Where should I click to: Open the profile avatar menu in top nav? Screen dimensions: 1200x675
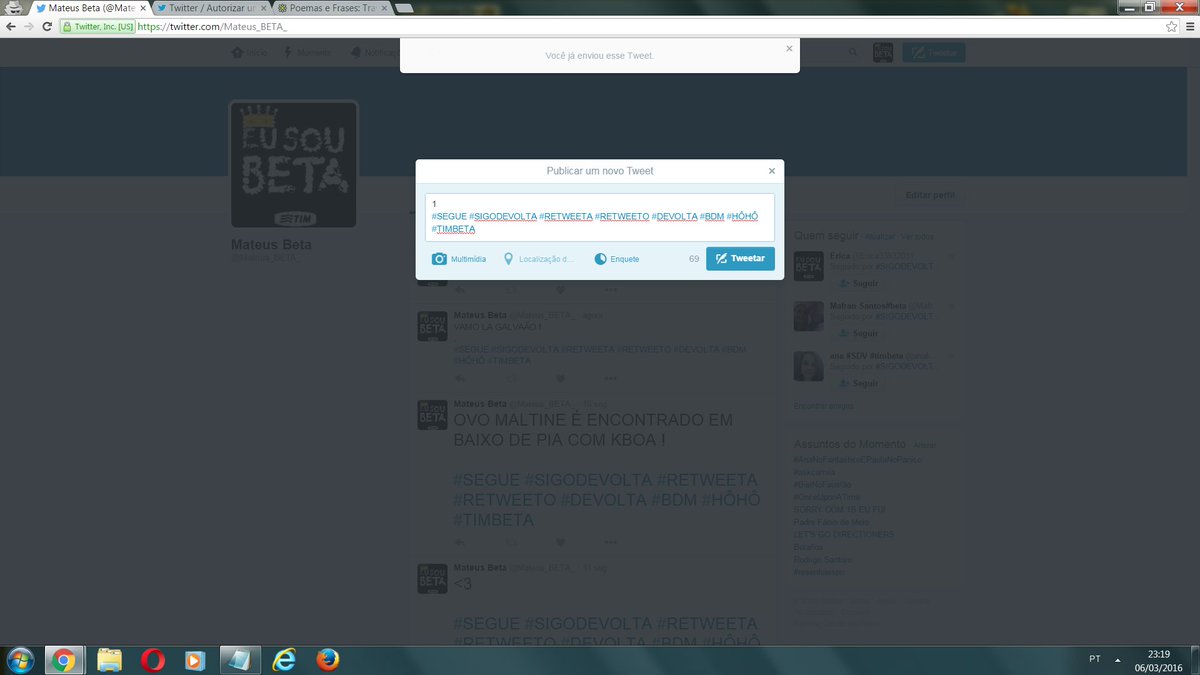coord(883,53)
